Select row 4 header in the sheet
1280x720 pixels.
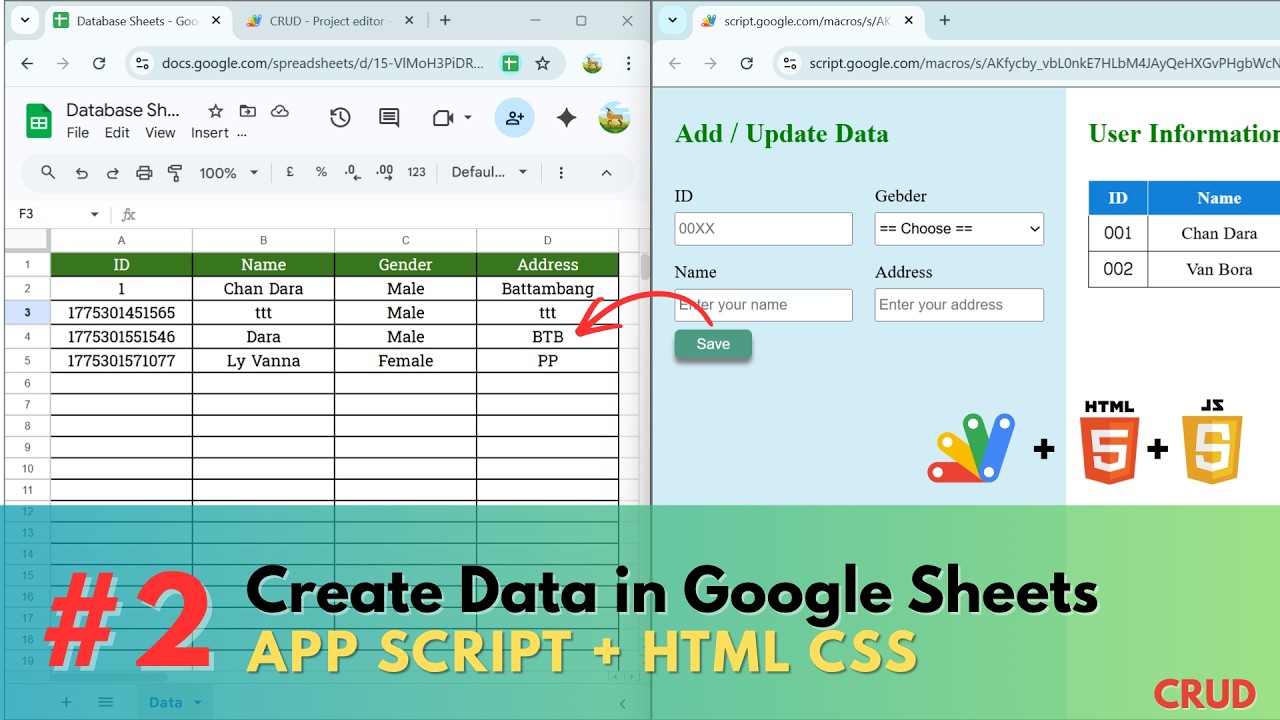point(27,337)
